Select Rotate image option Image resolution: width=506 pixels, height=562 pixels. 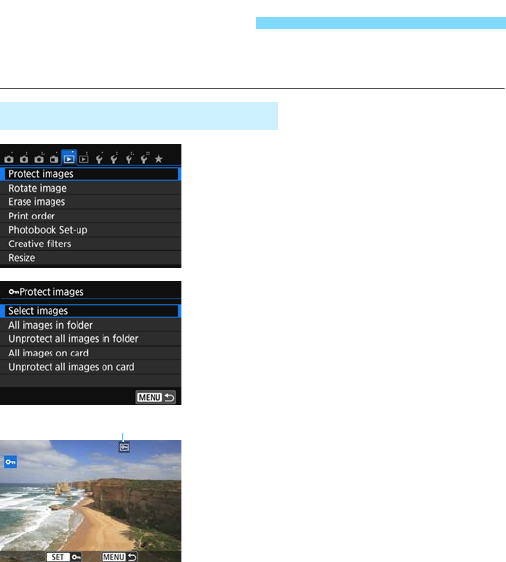[x=90, y=188]
